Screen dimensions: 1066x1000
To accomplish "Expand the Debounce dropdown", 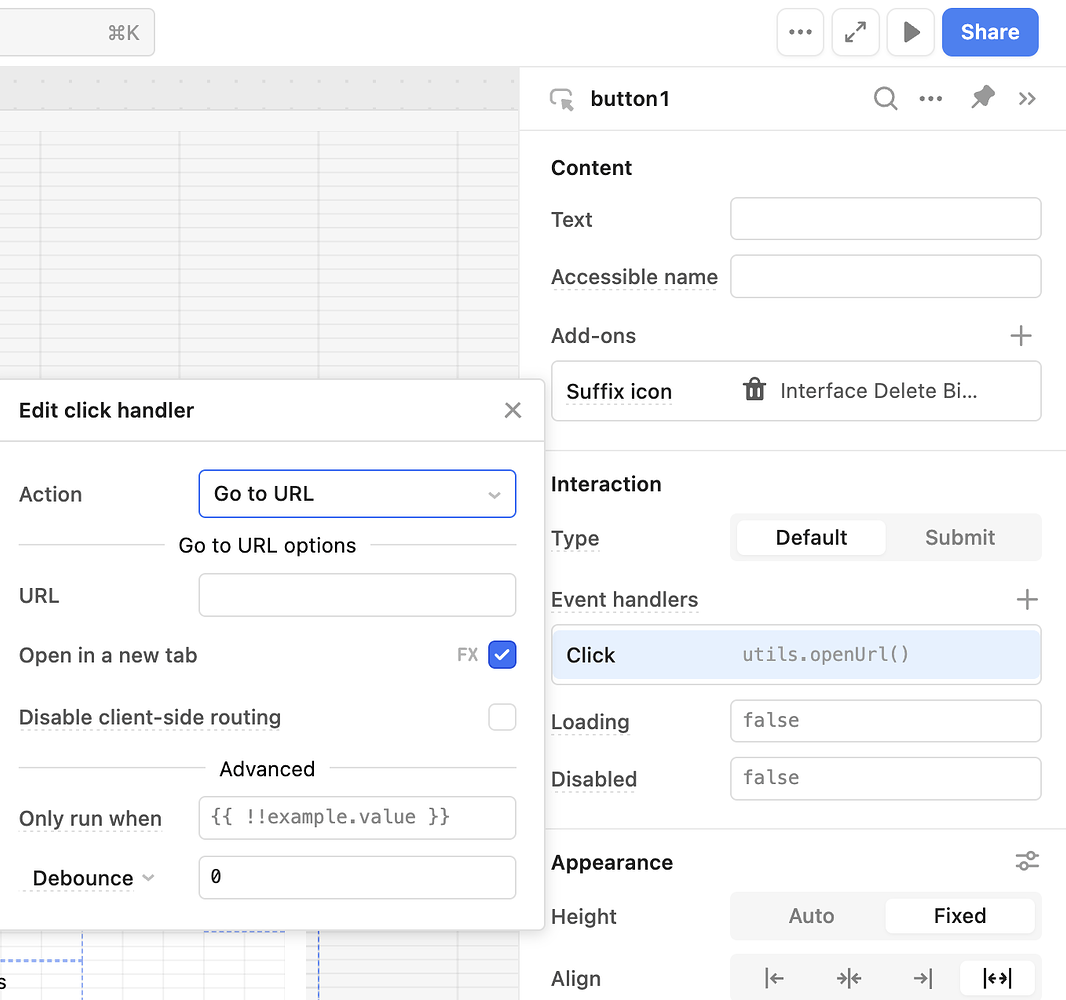I will (x=93, y=878).
